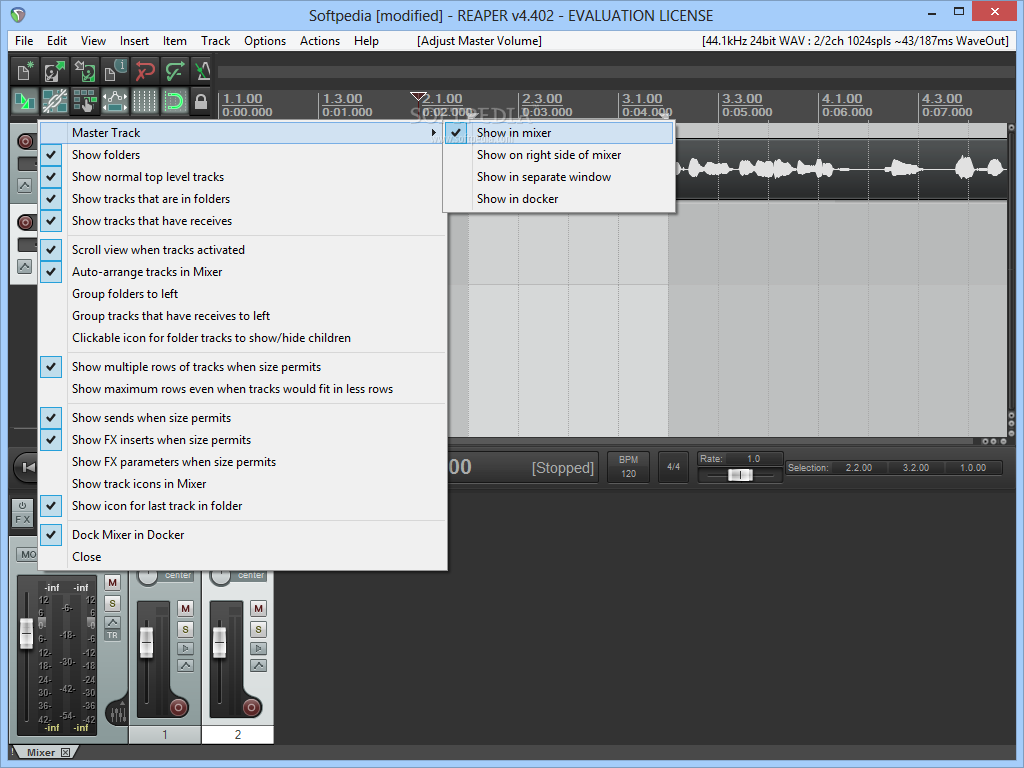The width and height of the screenshot is (1024, 768).
Task: Select Show in mixer submenu item
Action: tap(559, 133)
